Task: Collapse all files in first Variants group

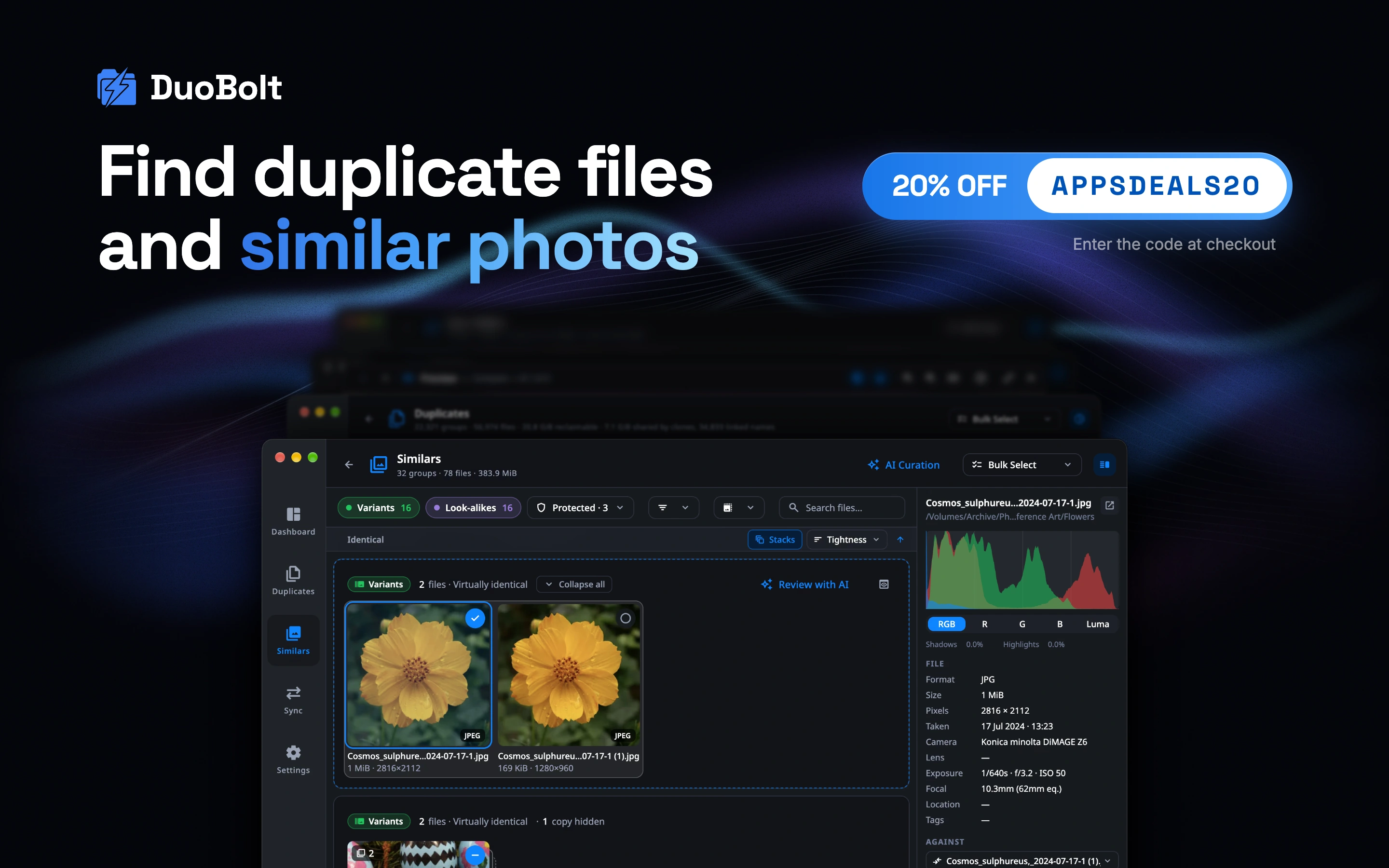Action: [574, 584]
